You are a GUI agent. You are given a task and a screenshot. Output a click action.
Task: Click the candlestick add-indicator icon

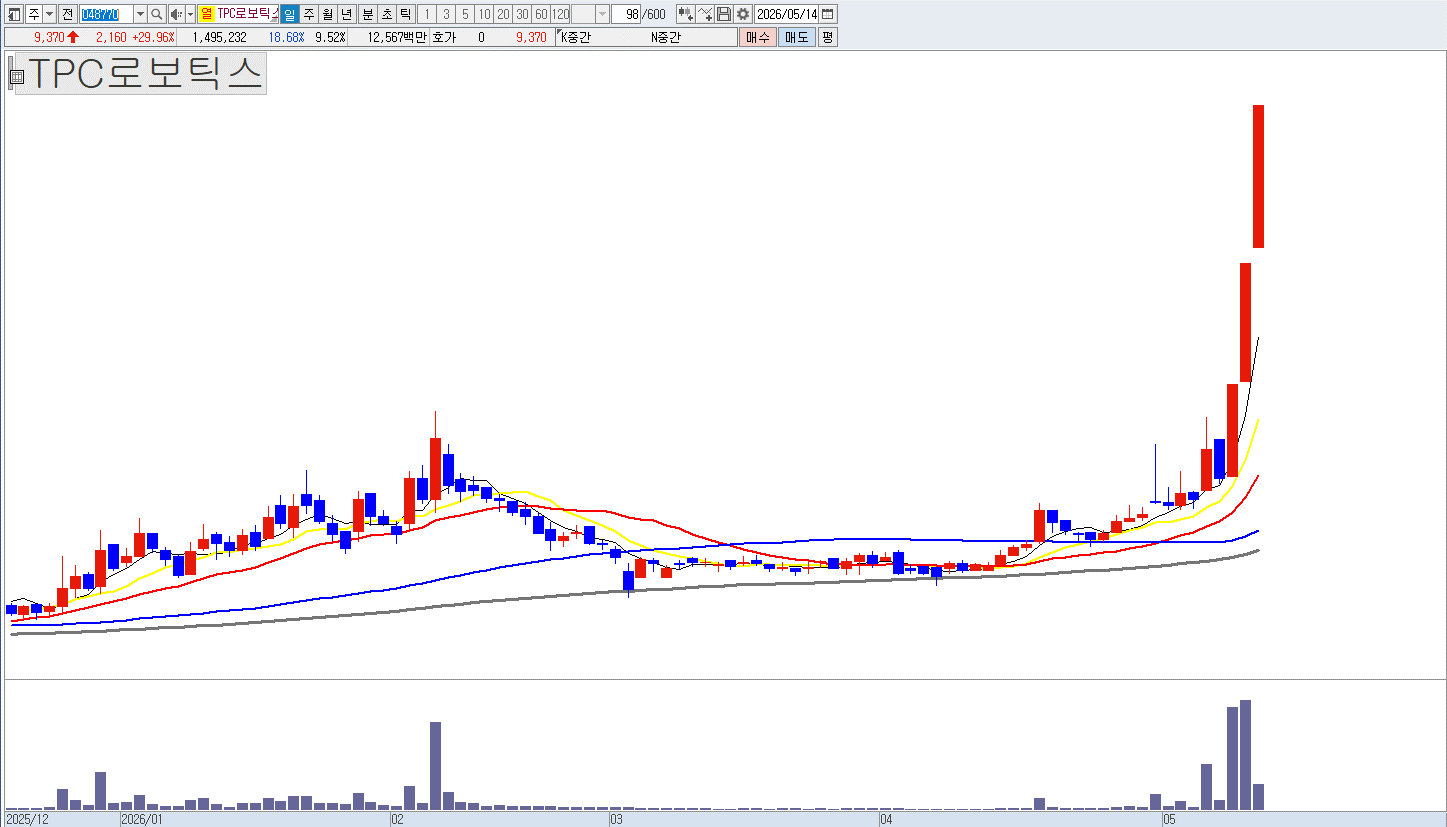685,14
